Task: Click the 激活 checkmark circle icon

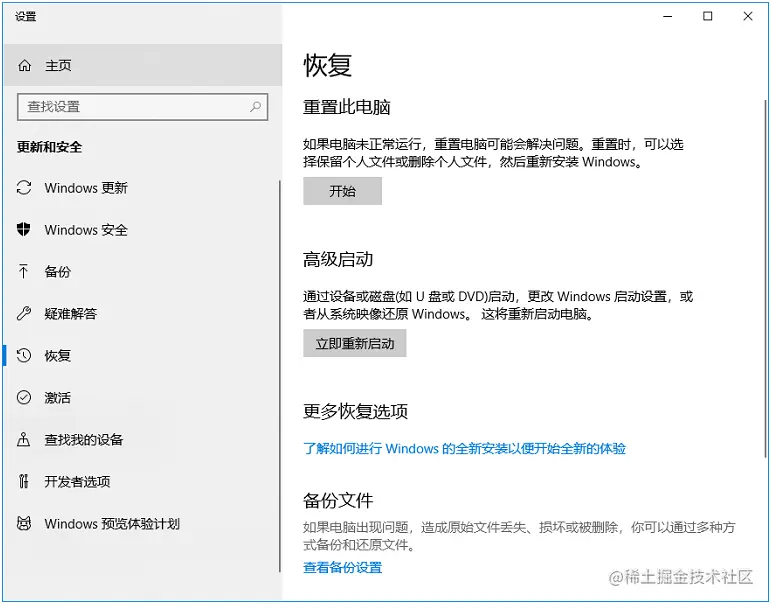Action: pos(24,397)
